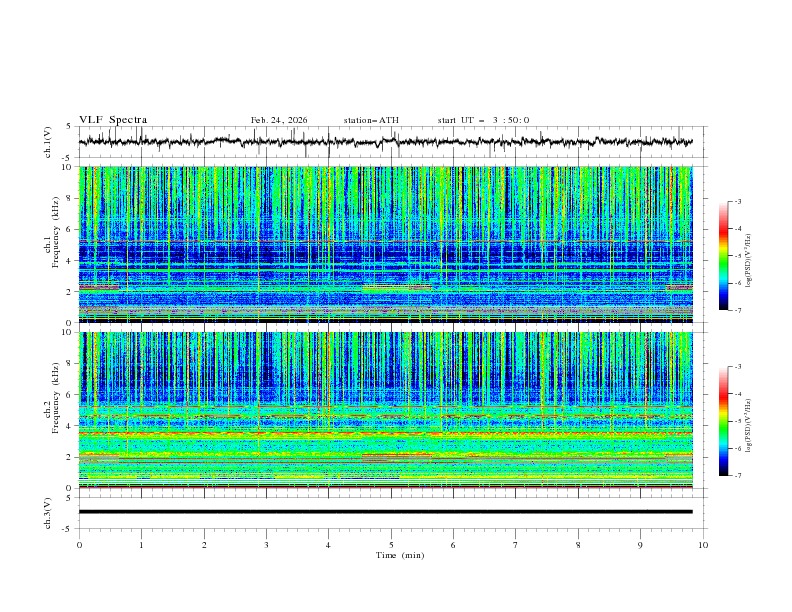Click the time axis tick label '3'
This screenshot has height=612, width=792.
pyautogui.click(x=266, y=545)
